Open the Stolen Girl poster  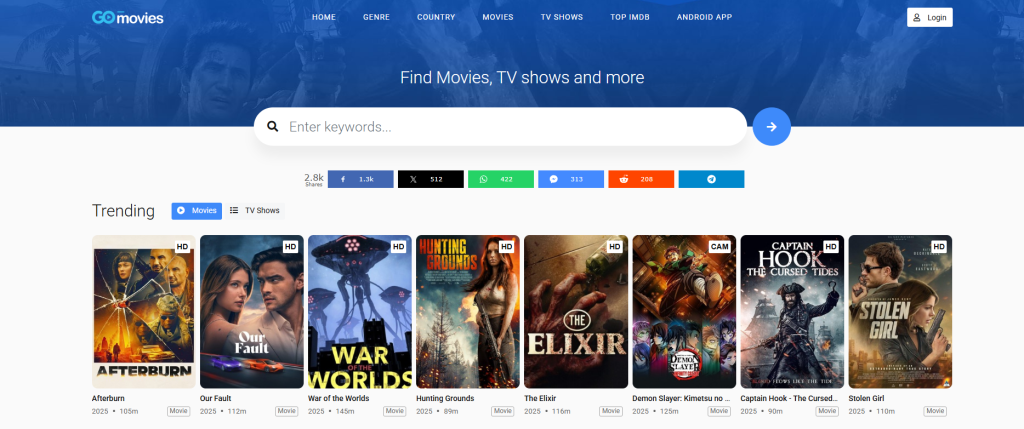point(900,311)
